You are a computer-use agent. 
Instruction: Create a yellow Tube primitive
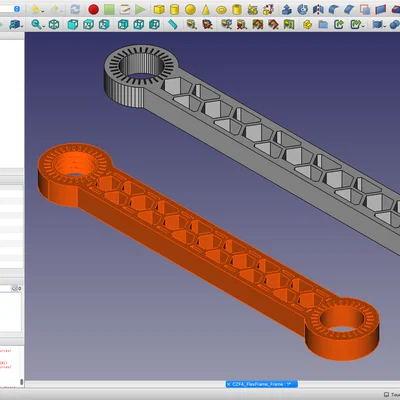pyautogui.click(x=237, y=9)
